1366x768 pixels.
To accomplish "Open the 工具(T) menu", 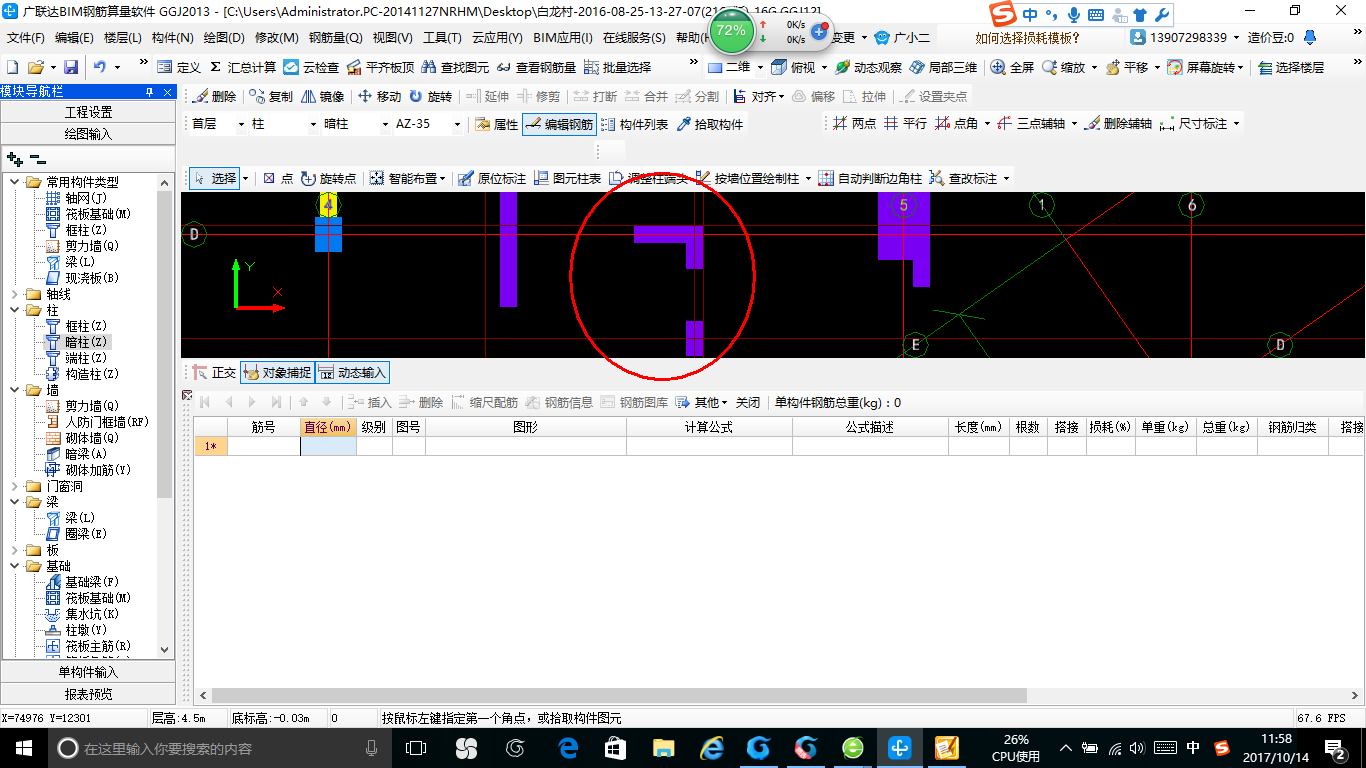I will pos(442,38).
